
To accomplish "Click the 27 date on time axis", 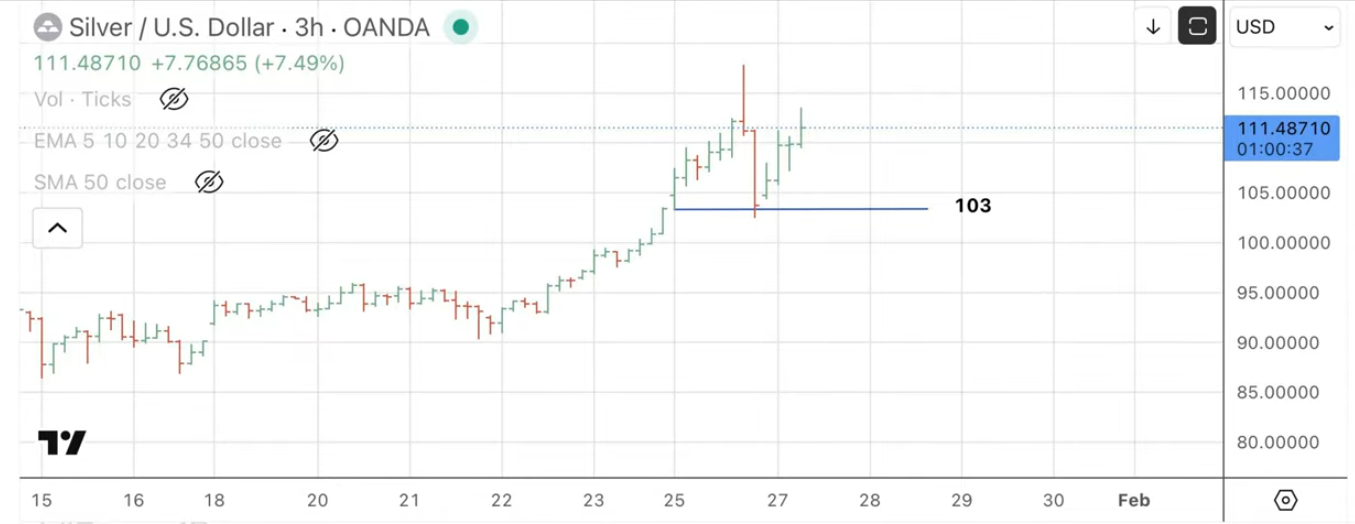I will click(778, 500).
